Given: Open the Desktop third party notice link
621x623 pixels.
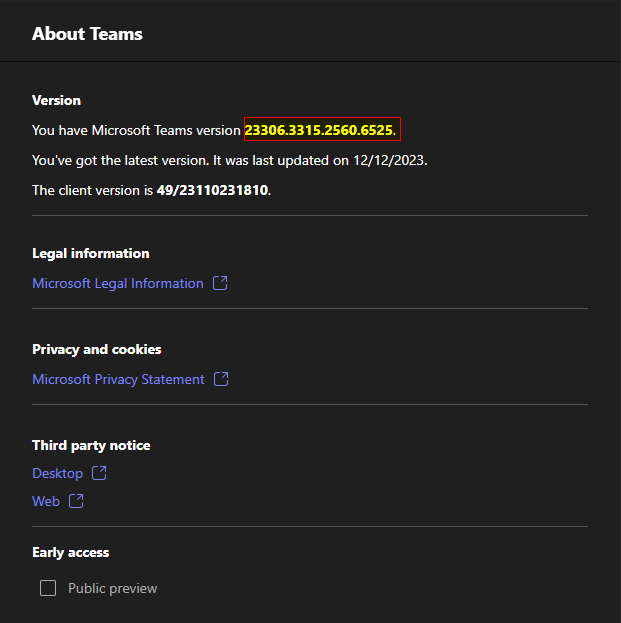Looking at the screenshot, I should point(57,473).
